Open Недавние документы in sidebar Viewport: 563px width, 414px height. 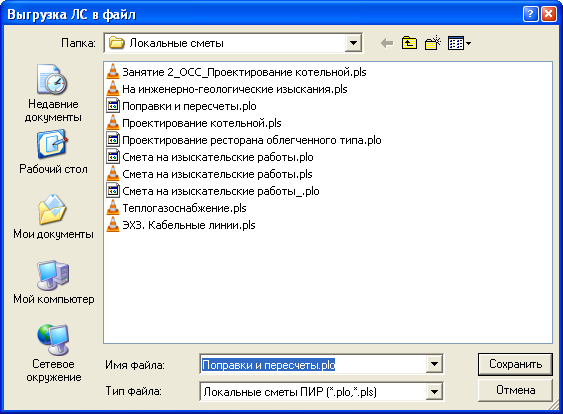(53, 94)
